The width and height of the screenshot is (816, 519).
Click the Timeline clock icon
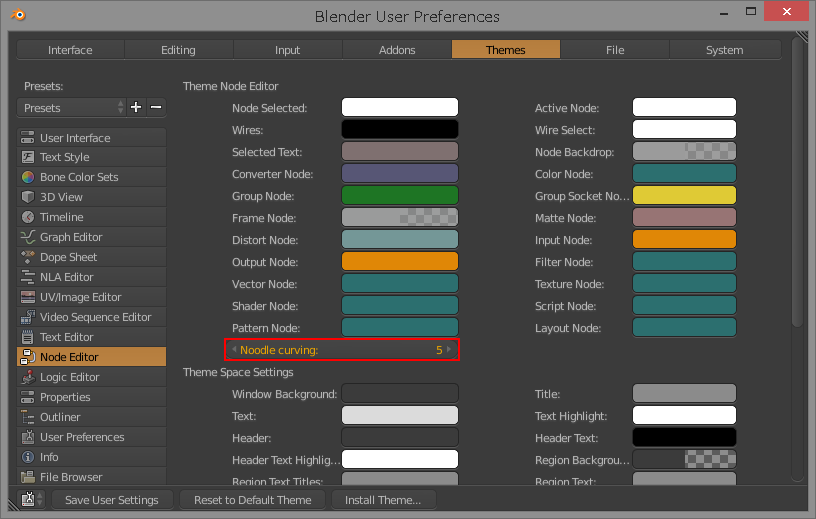pyautogui.click(x=28, y=217)
